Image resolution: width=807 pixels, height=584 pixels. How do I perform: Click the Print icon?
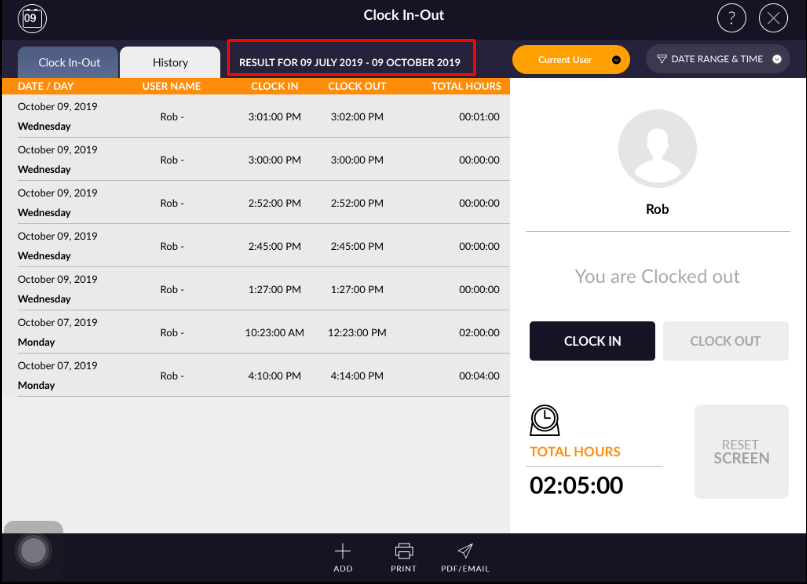(404, 551)
